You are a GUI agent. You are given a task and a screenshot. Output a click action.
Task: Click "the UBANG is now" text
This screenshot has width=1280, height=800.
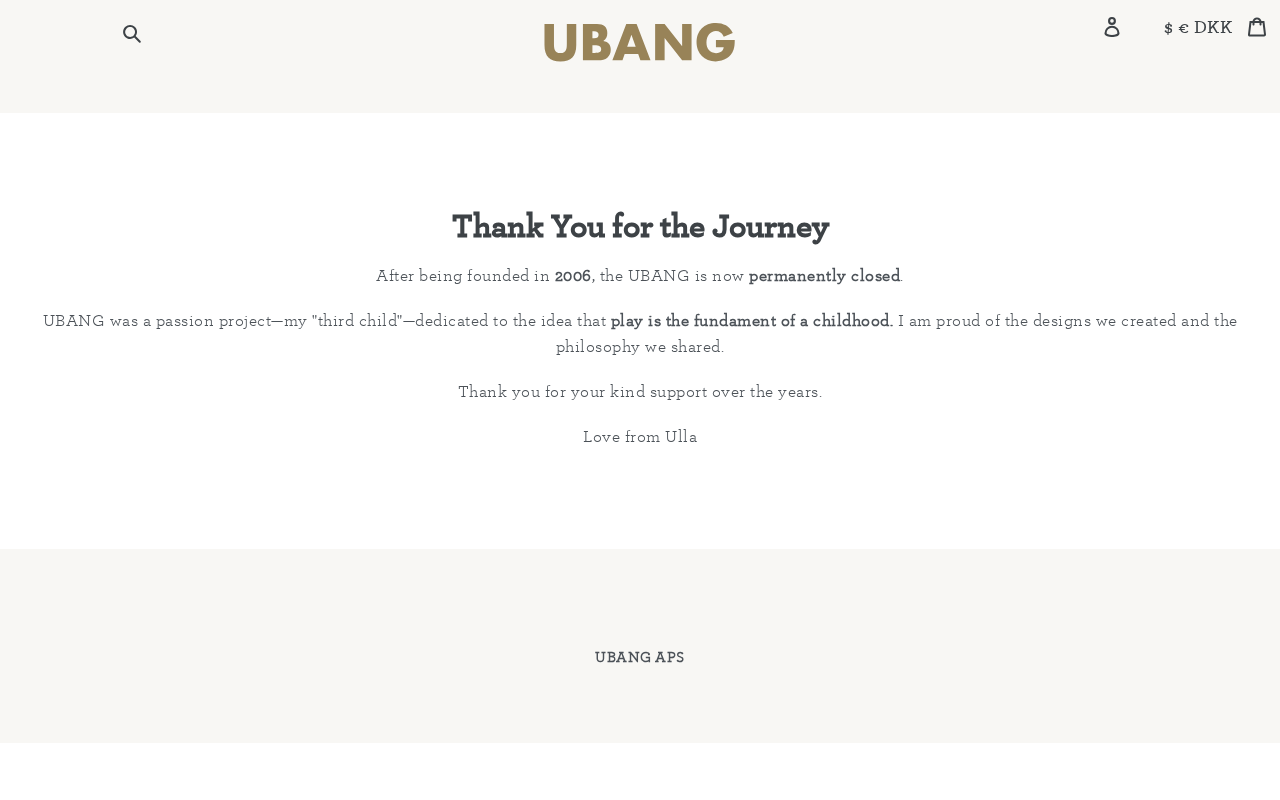(x=672, y=276)
